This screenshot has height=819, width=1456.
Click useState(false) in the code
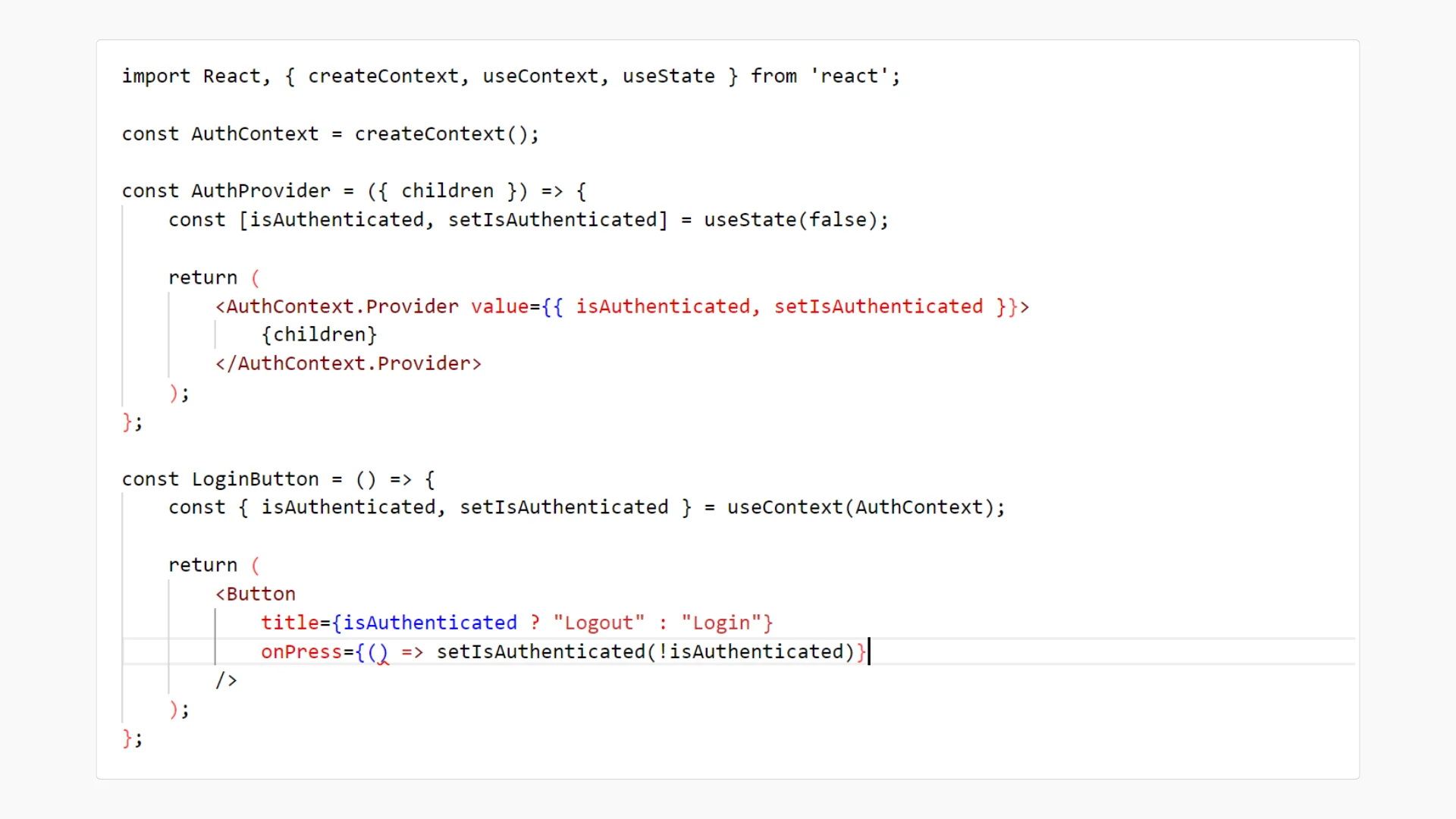pos(790,220)
